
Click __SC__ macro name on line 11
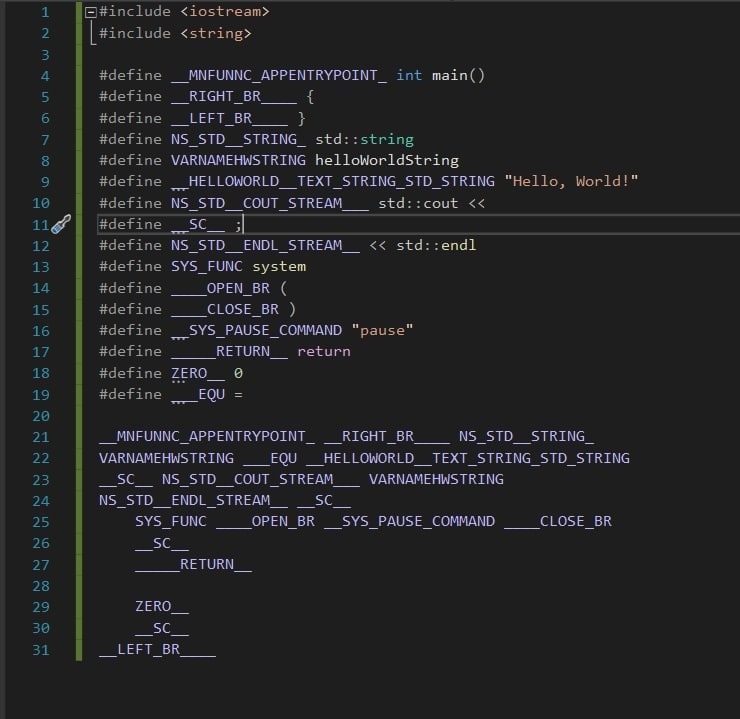pyautogui.click(x=198, y=224)
